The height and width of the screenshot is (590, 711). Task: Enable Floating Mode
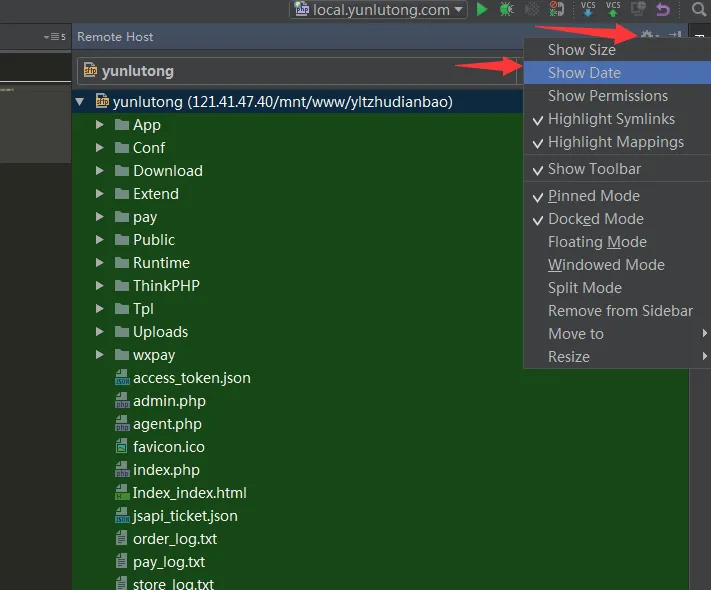(x=617, y=242)
